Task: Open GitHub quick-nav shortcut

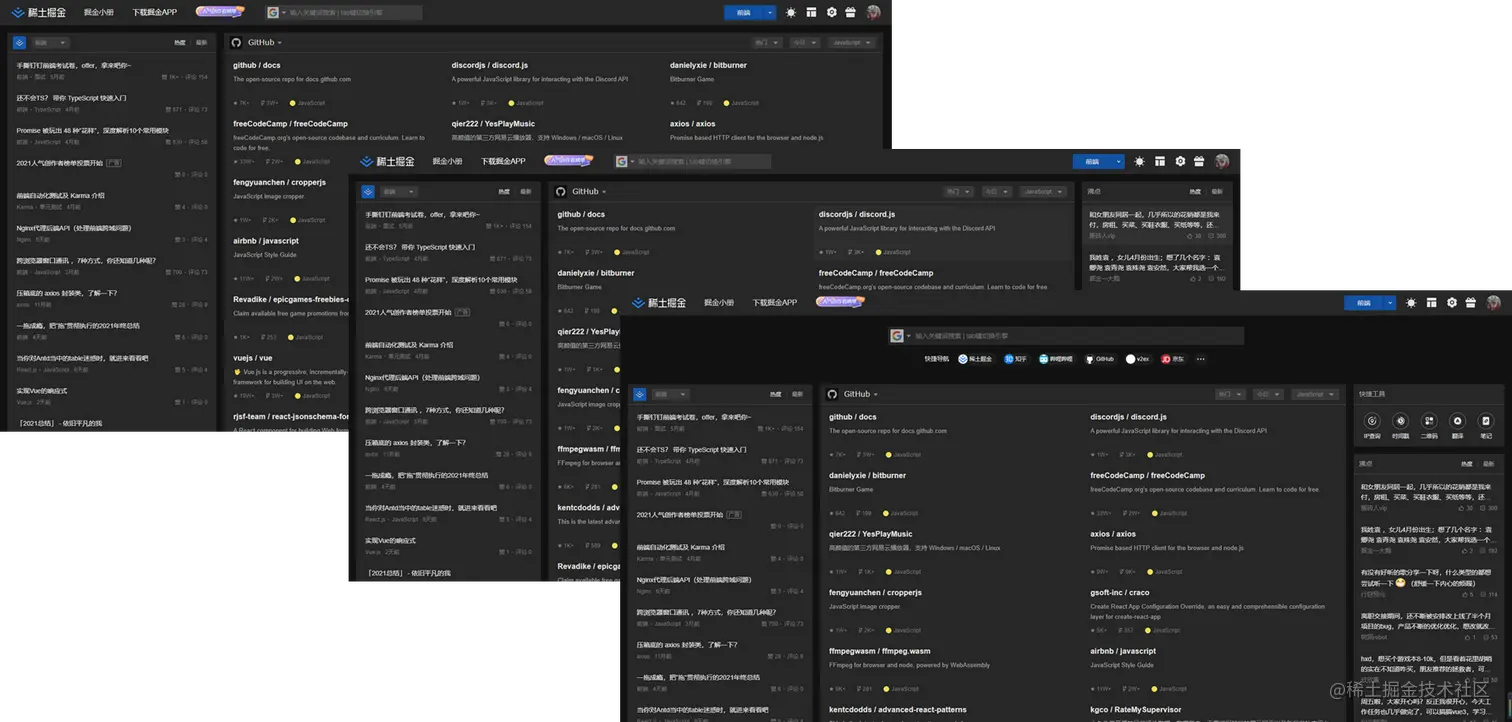Action: point(1099,358)
